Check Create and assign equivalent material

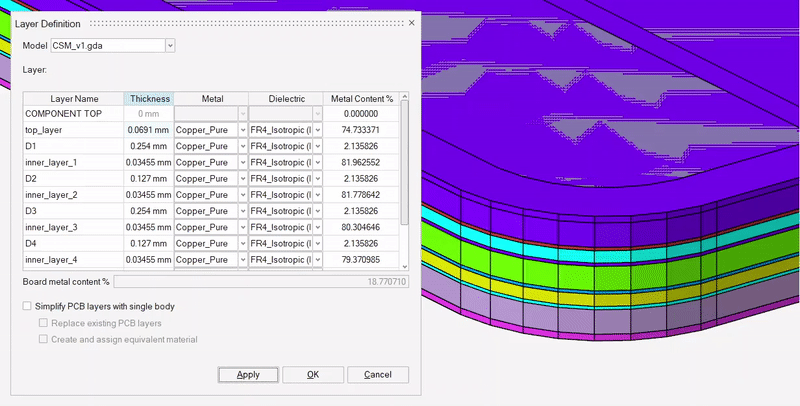[x=43, y=340]
